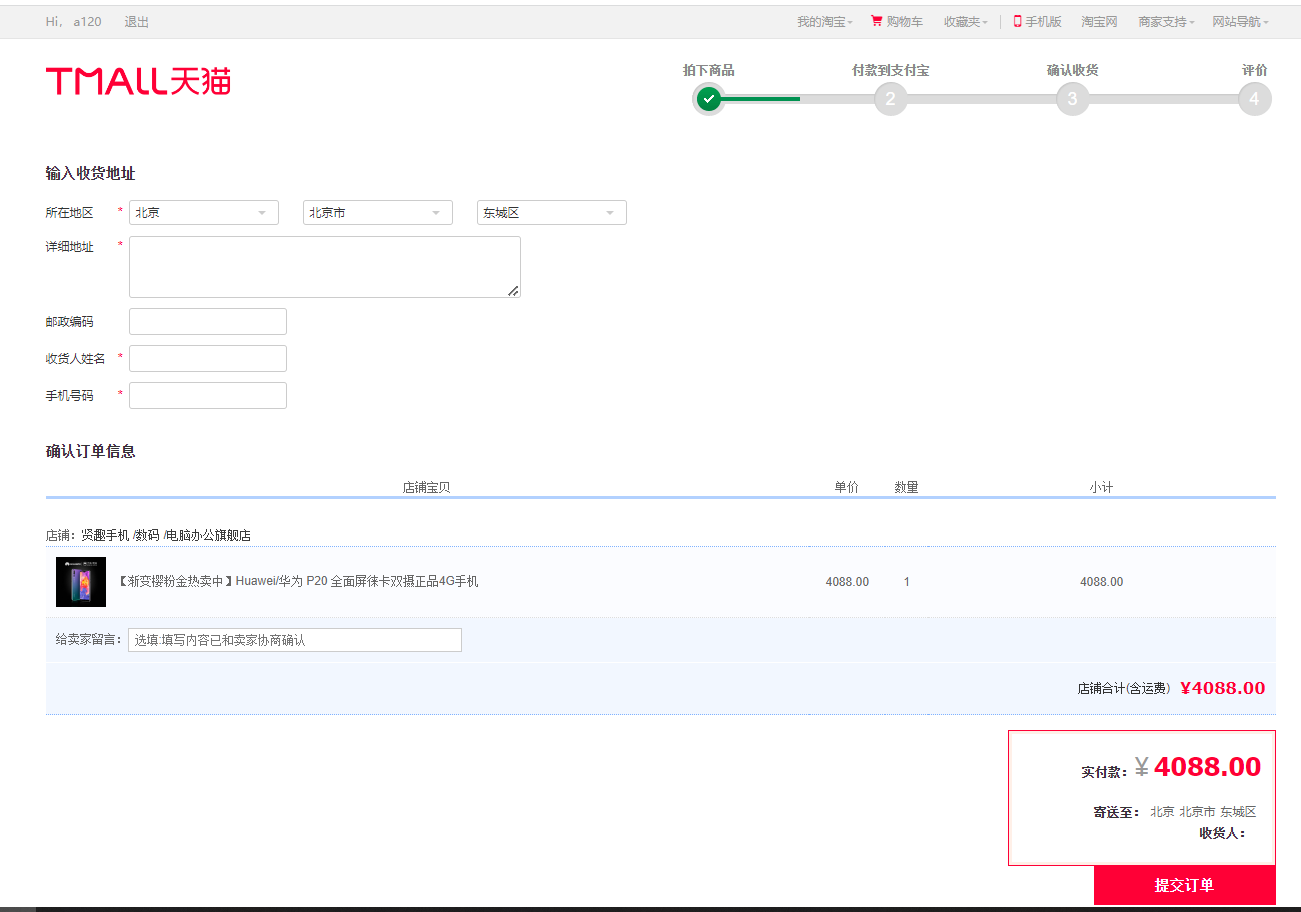Click the a120 username link
This screenshot has width=1301, height=912.
coord(87,22)
